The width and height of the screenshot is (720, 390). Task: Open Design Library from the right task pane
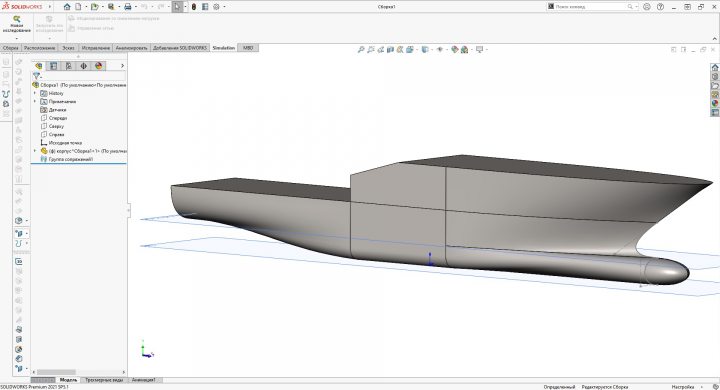tap(715, 77)
